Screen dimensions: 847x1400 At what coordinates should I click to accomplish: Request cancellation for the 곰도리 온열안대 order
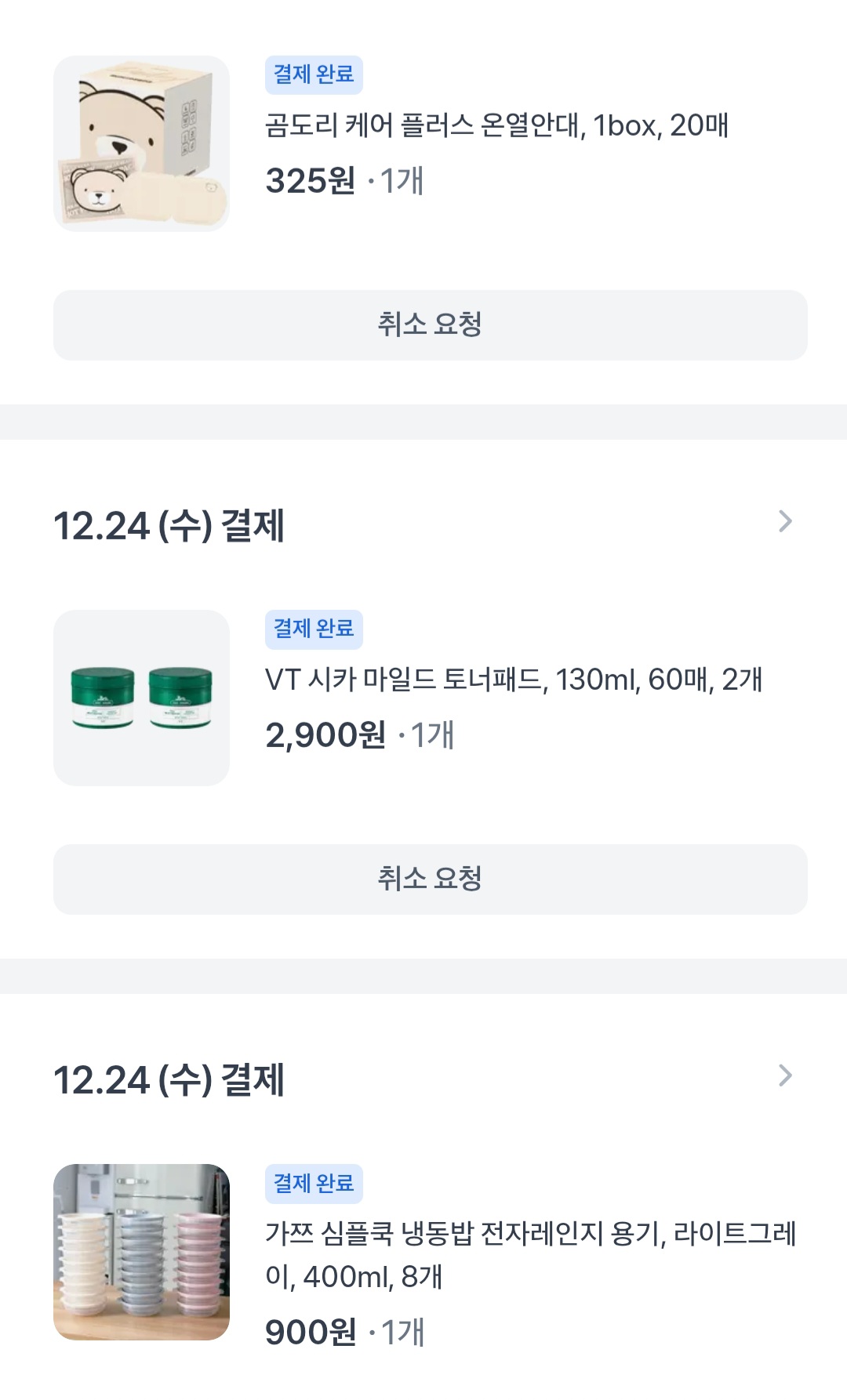pyautogui.click(x=430, y=325)
